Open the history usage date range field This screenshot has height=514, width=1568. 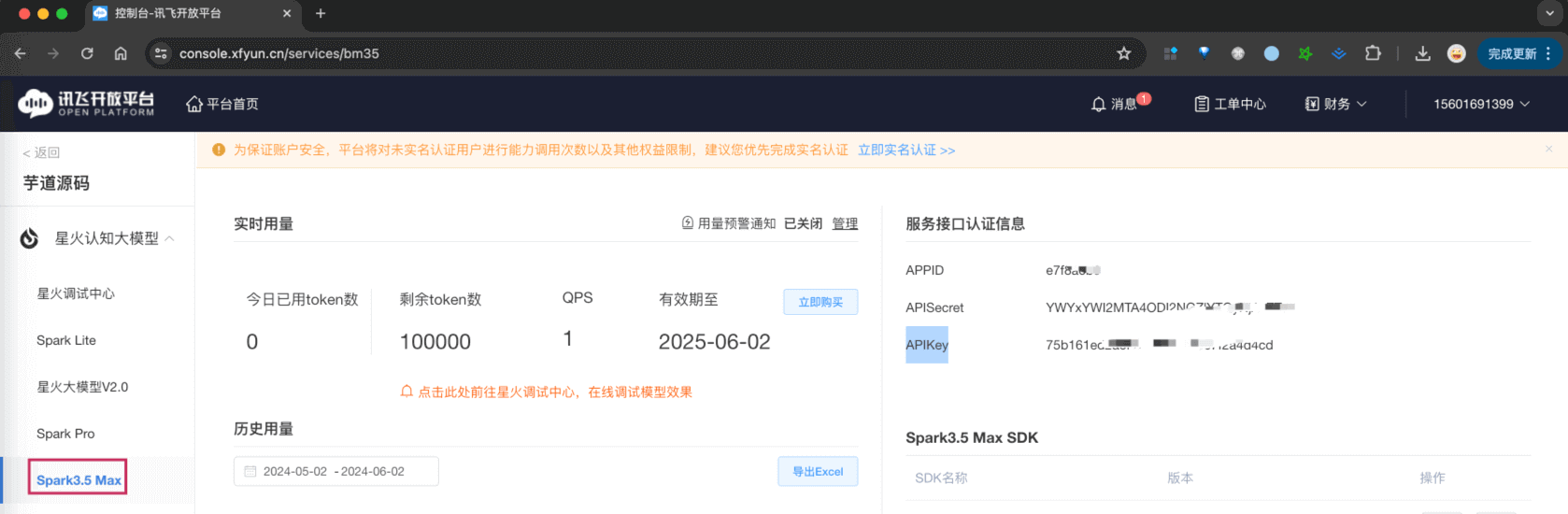(335, 471)
